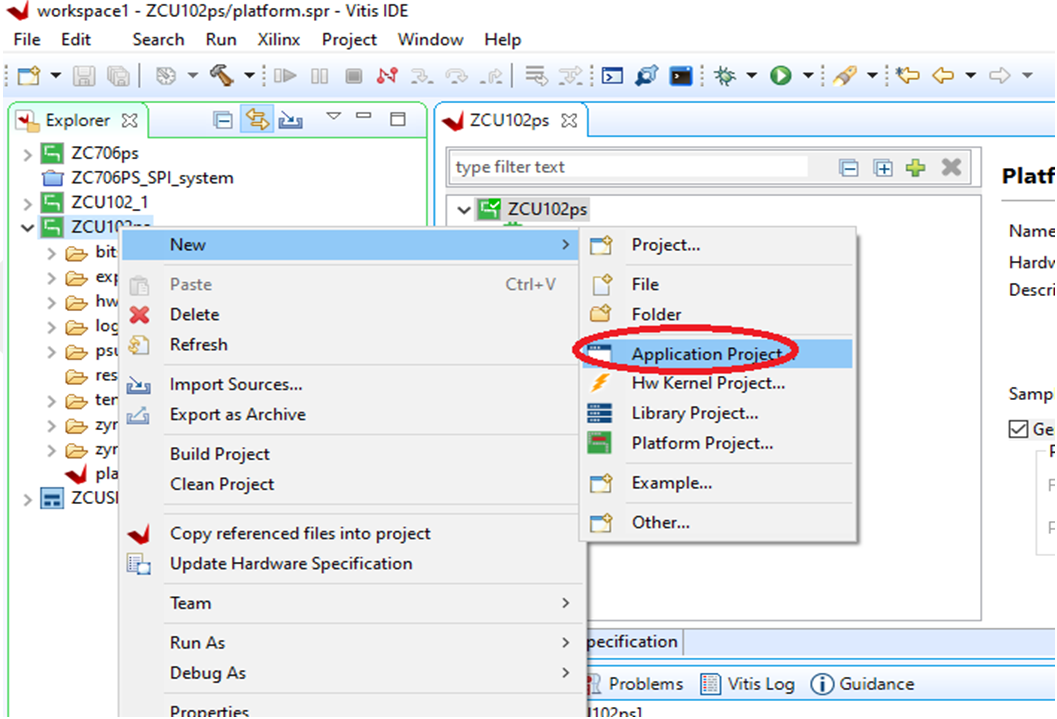Image resolution: width=1057 pixels, height=719 pixels.
Task: Click Link with Editor icon in Explorer
Action: click(x=257, y=120)
